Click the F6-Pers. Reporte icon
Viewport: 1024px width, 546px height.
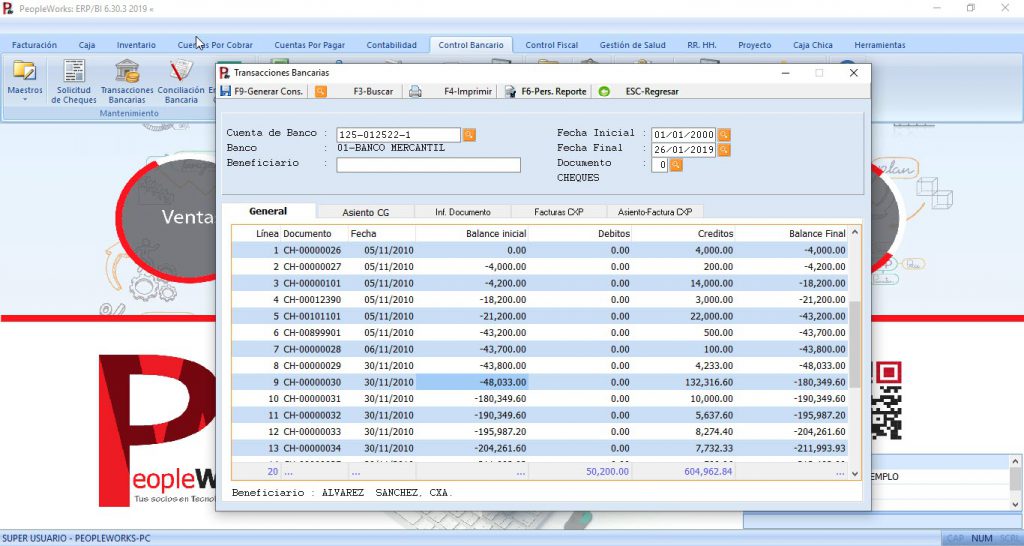click(x=510, y=91)
